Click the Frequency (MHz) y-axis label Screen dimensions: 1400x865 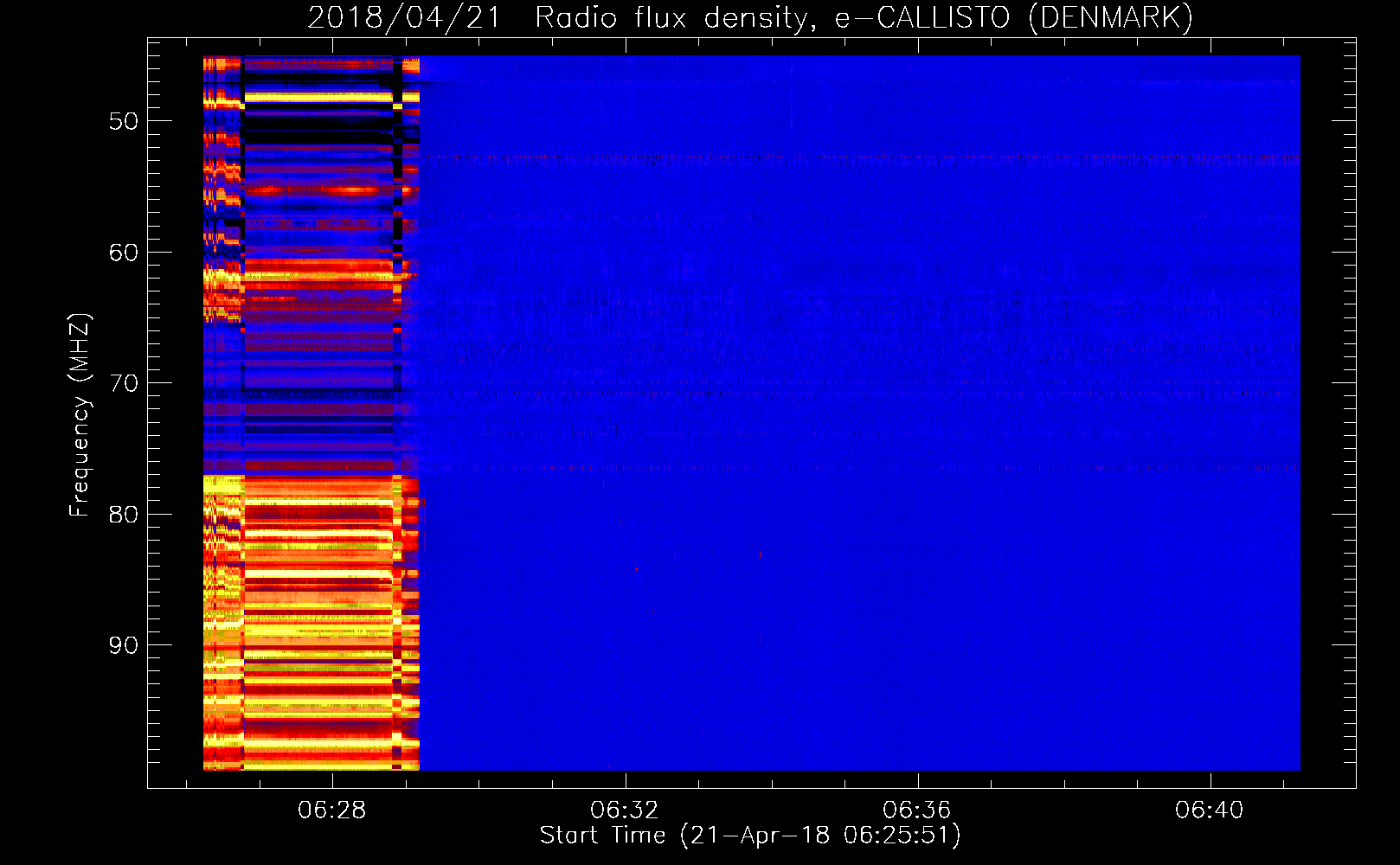coord(80,415)
